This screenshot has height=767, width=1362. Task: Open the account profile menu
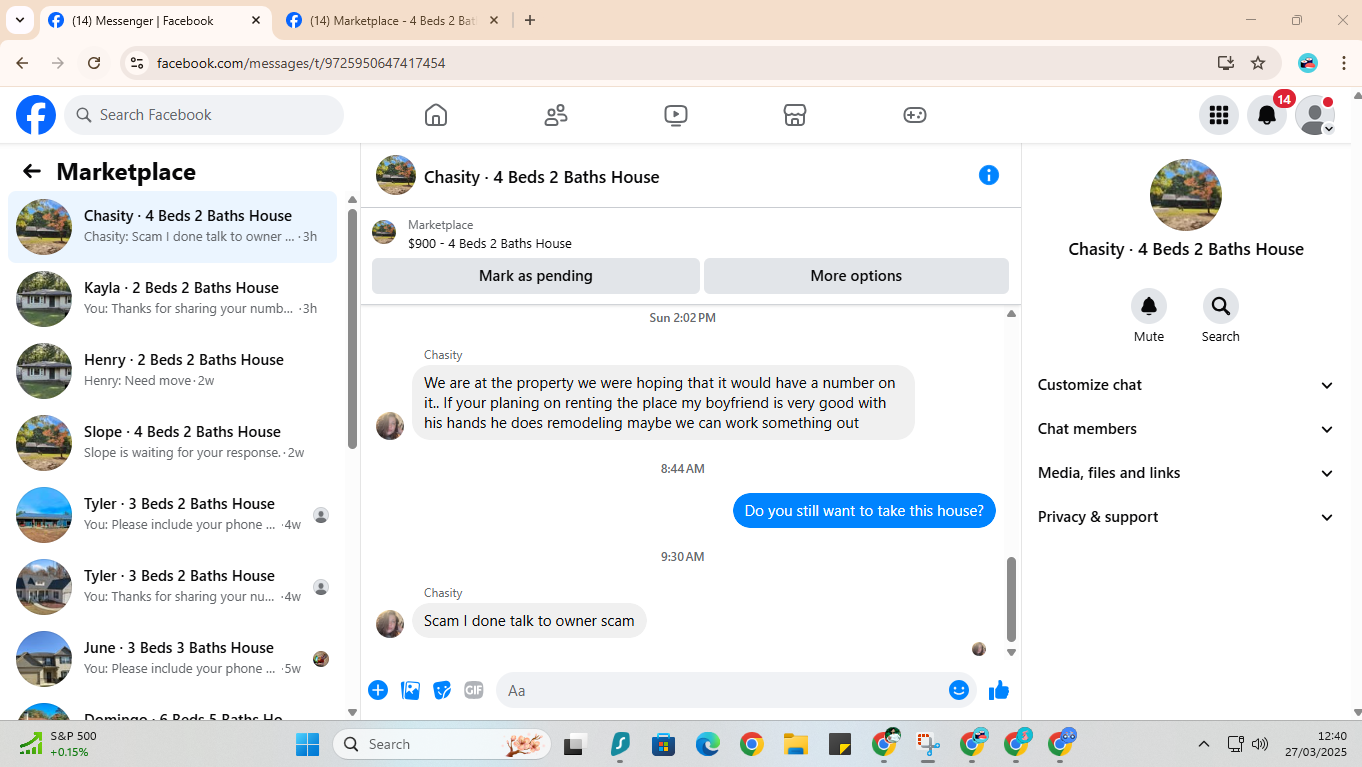click(x=1314, y=115)
